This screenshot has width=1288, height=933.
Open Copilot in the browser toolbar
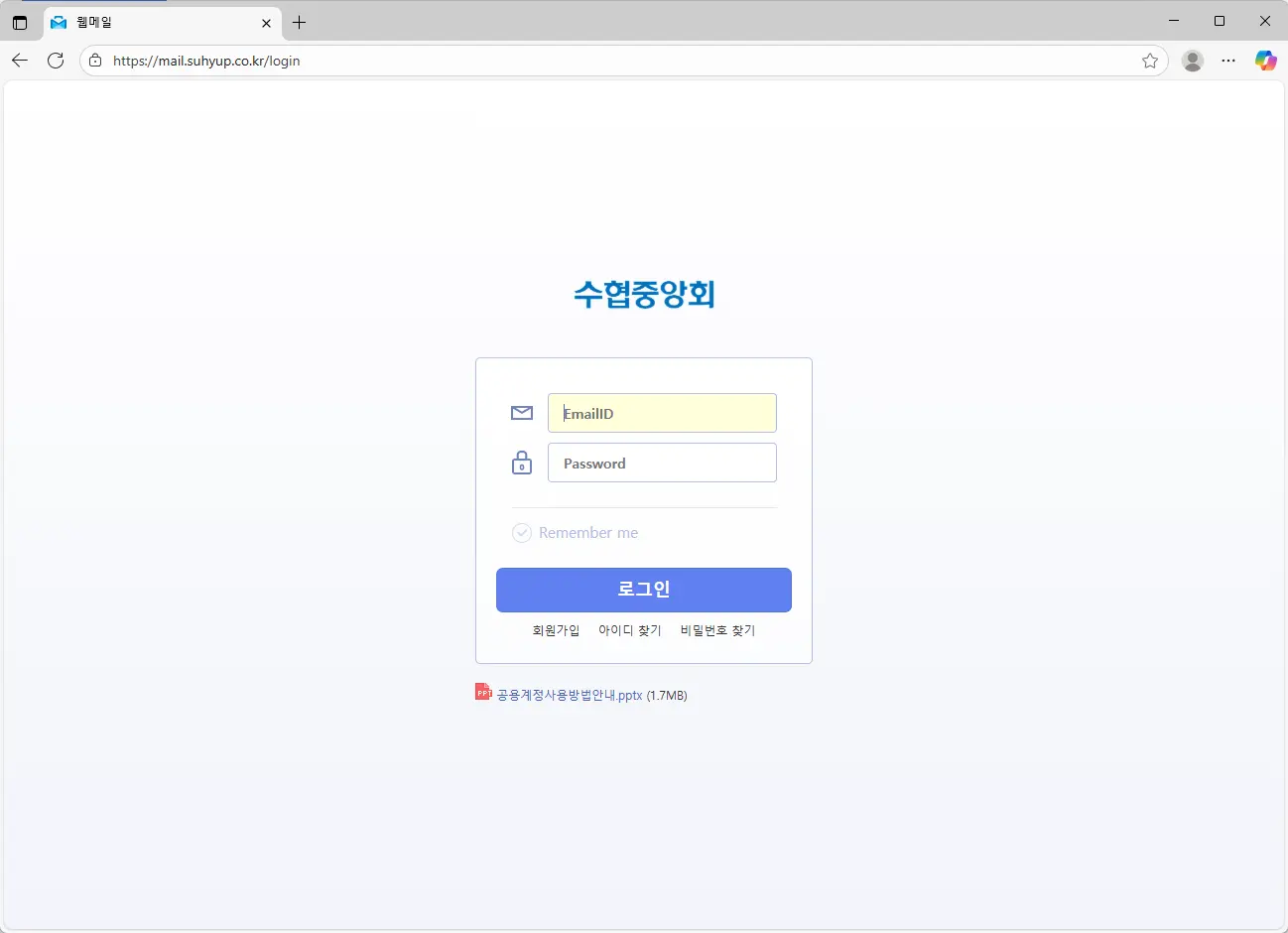point(1265,61)
